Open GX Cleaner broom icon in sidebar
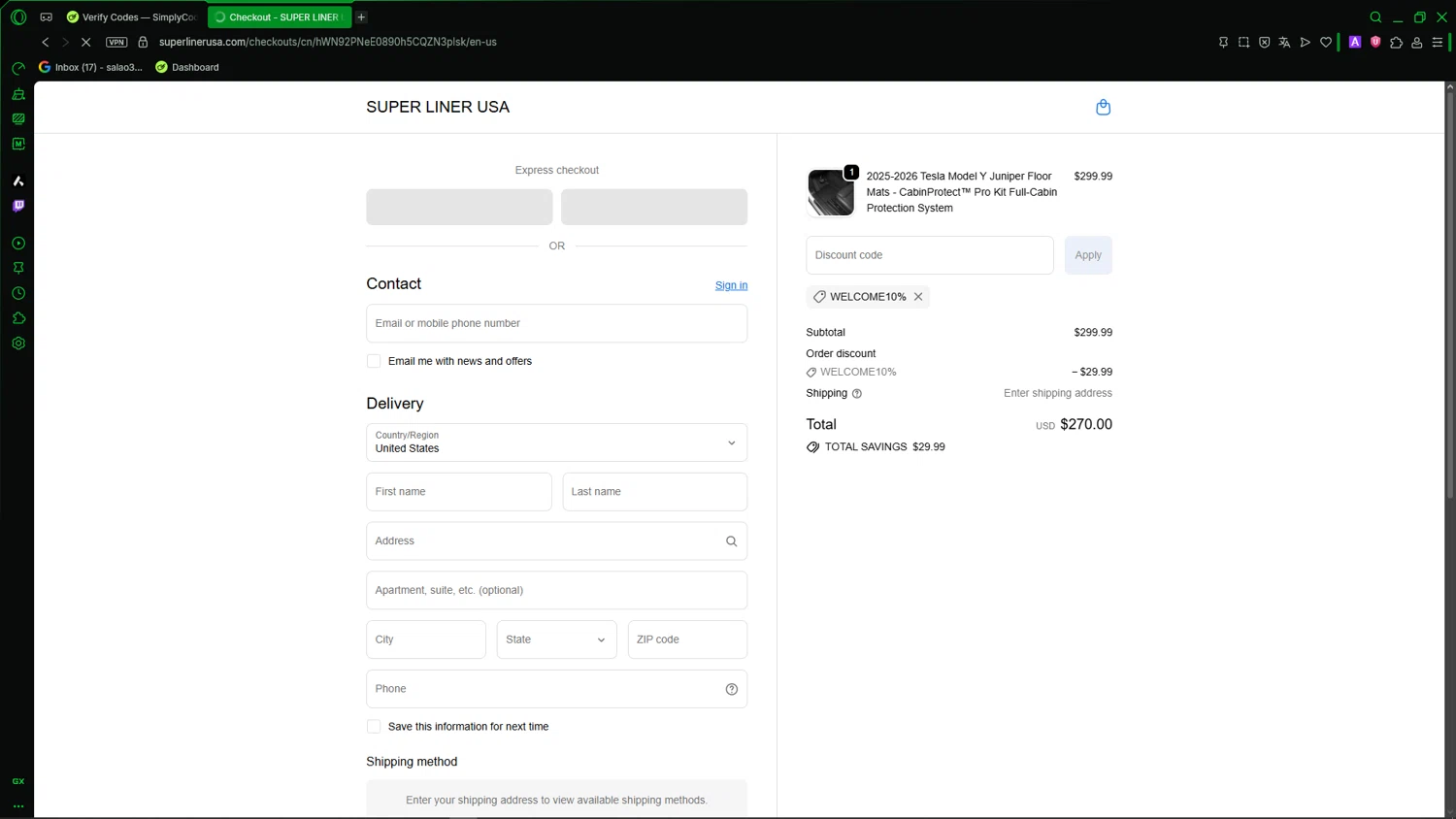 click(x=18, y=94)
